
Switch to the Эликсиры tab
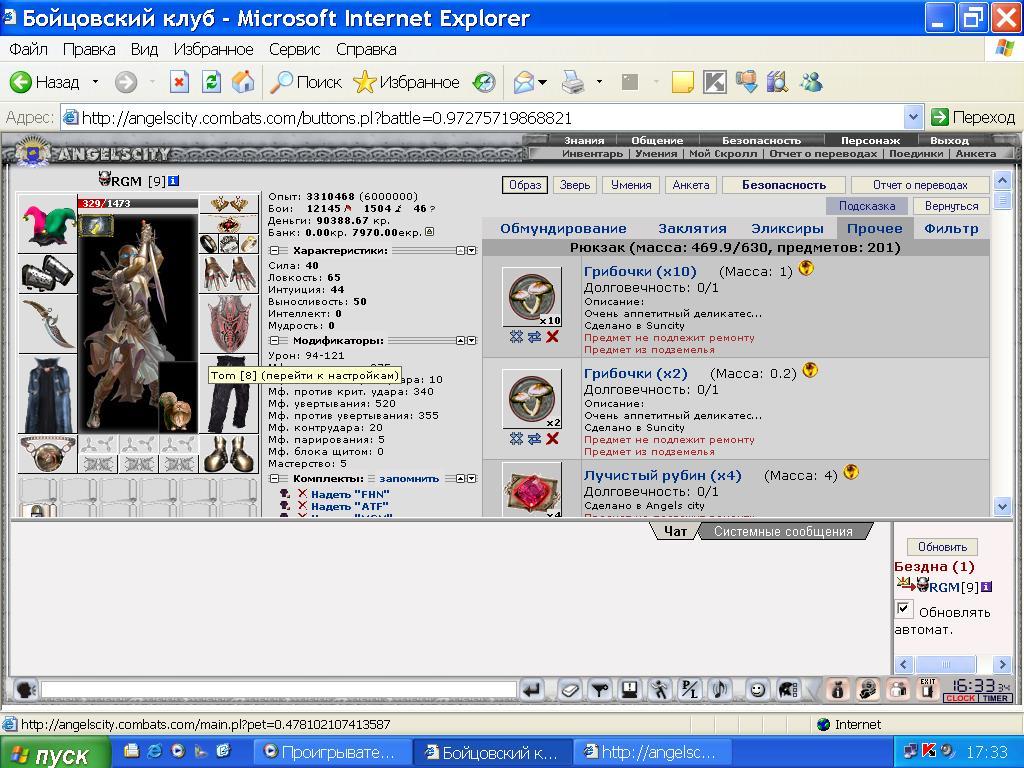787,229
